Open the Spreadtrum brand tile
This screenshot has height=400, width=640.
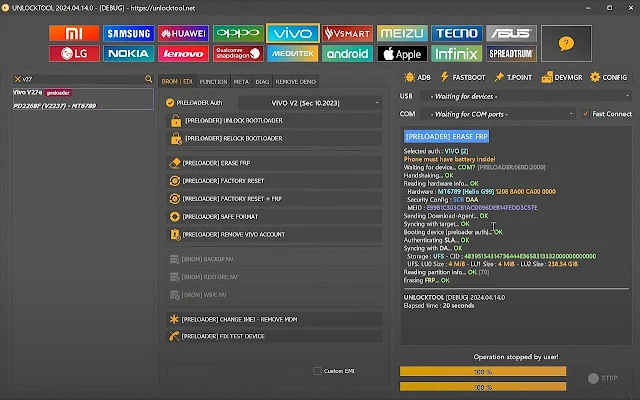pos(511,53)
